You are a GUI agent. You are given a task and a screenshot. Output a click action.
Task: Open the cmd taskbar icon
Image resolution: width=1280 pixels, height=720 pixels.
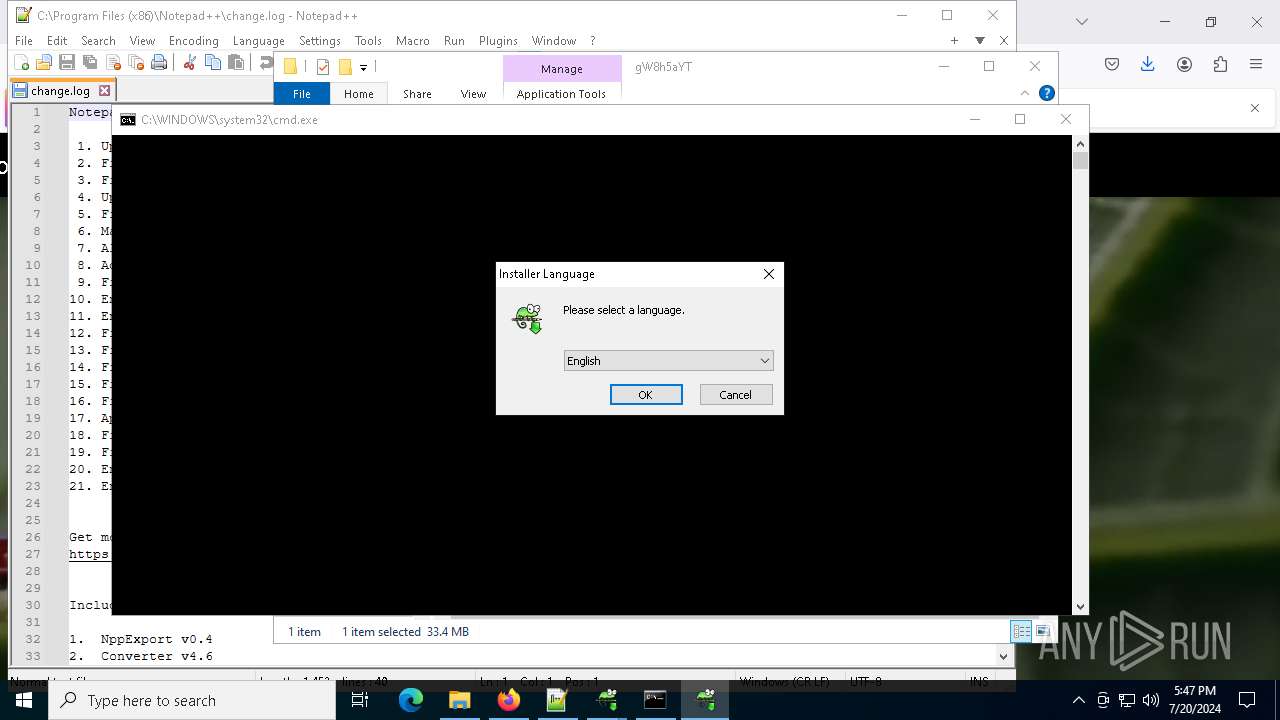[x=655, y=700]
